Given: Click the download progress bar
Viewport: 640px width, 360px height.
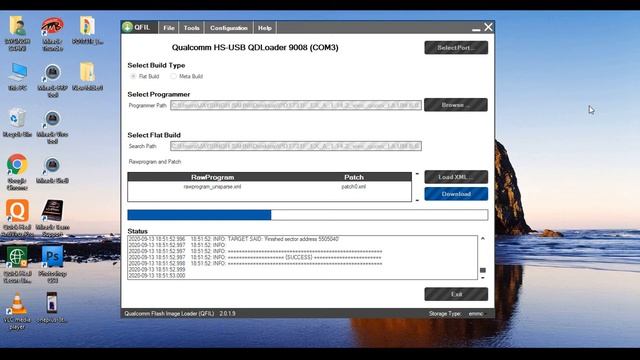Looking at the screenshot, I should (x=307, y=215).
